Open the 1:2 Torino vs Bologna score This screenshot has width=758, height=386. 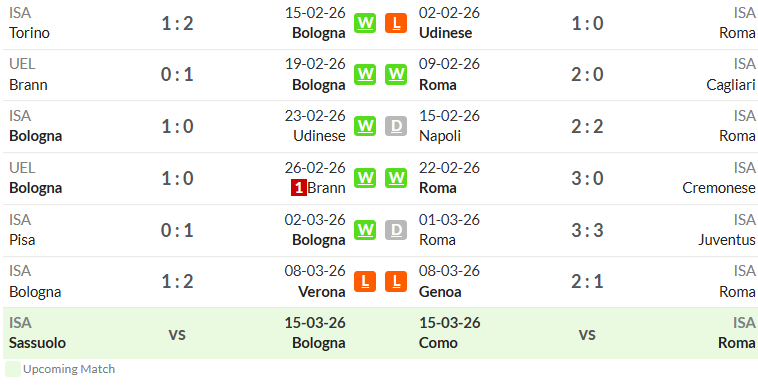177,23
